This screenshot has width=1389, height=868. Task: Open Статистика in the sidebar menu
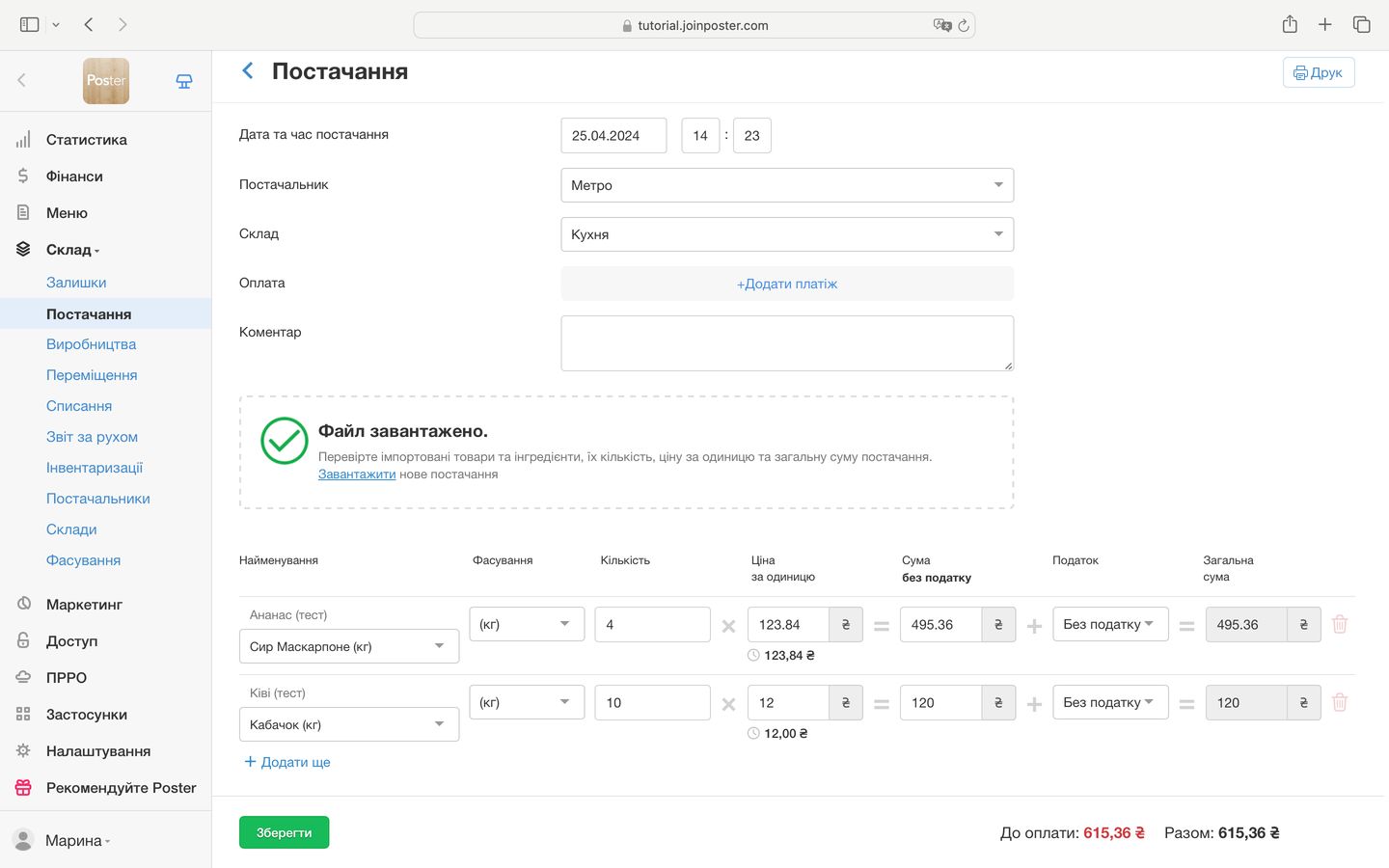(86, 140)
